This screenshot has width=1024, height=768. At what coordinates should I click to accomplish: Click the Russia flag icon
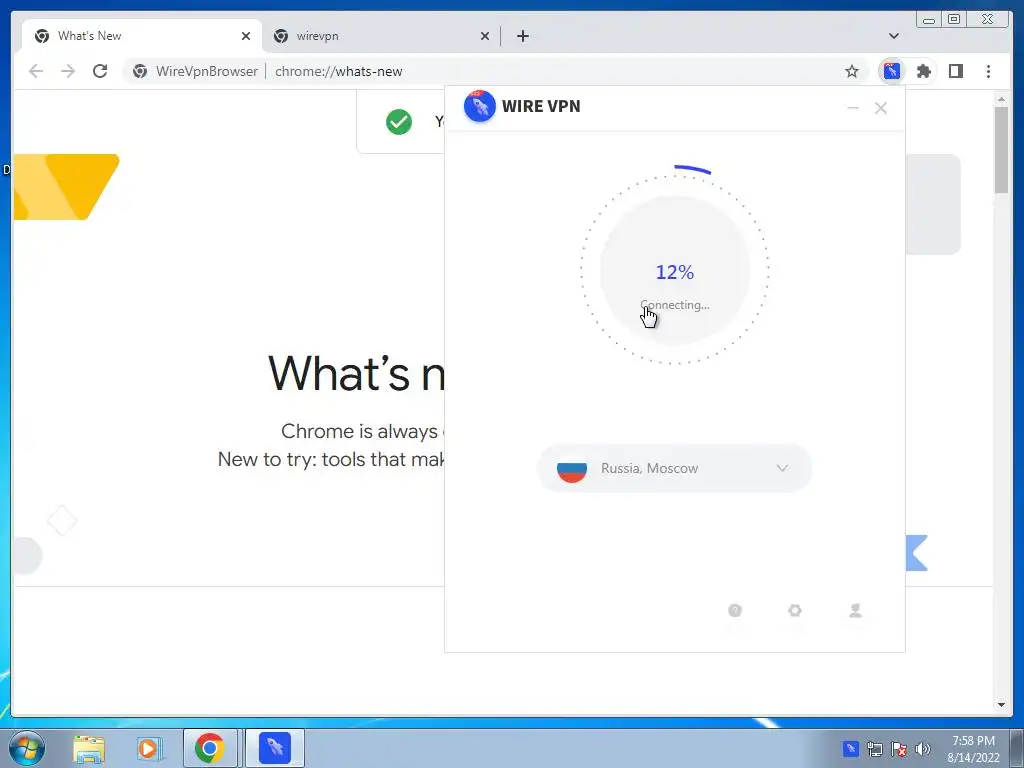point(572,468)
